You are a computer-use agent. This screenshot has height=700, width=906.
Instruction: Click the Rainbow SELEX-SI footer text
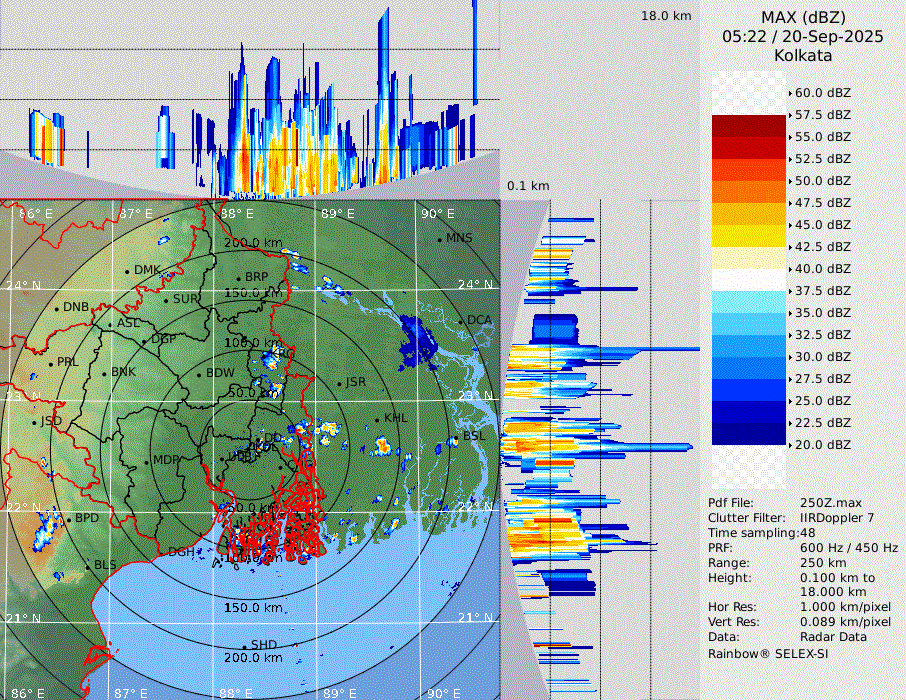(768, 653)
